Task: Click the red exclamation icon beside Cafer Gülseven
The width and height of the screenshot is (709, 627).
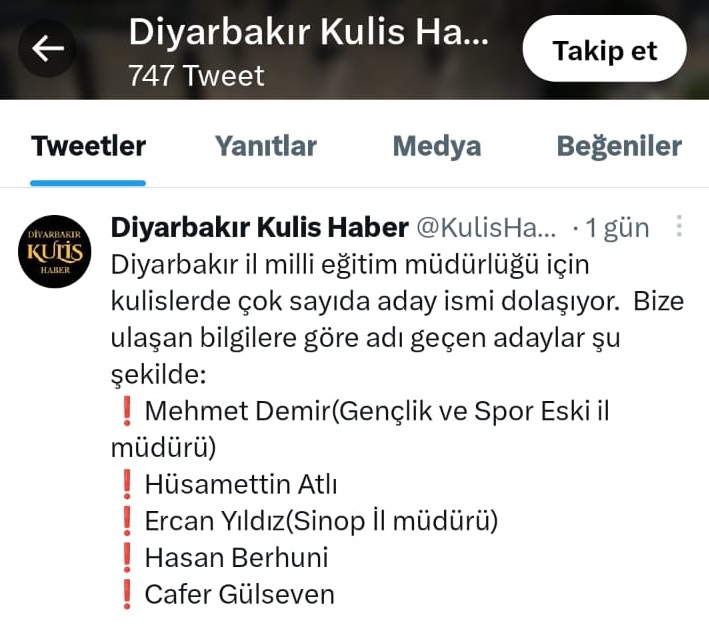Action: pyautogui.click(x=127, y=594)
